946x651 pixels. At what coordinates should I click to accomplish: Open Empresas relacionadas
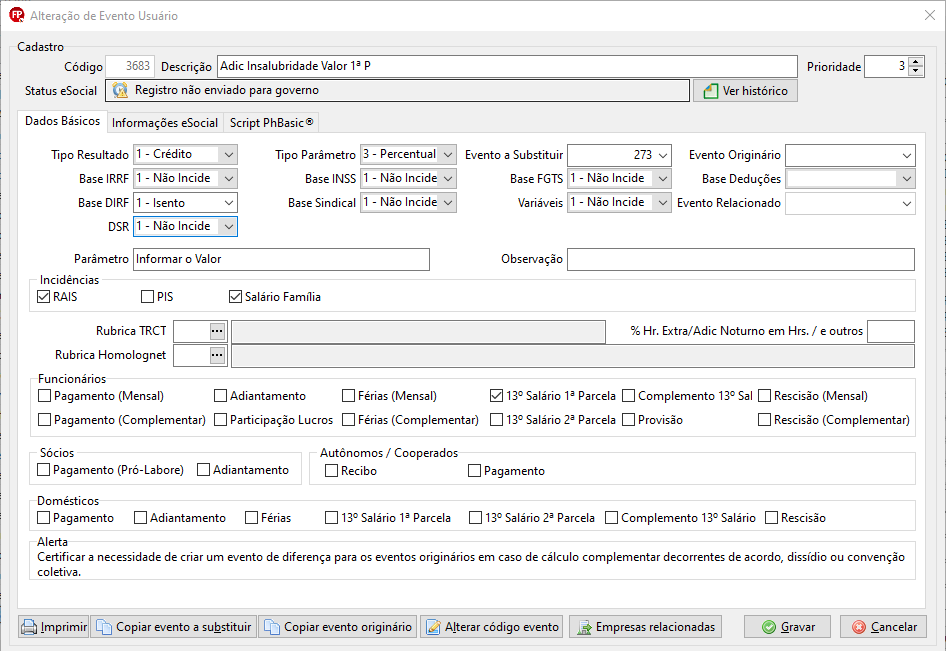(x=646, y=627)
